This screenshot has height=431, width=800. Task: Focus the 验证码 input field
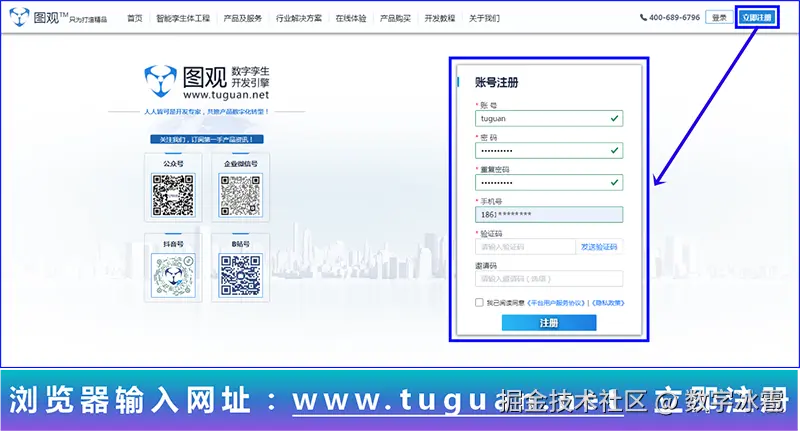(525, 247)
